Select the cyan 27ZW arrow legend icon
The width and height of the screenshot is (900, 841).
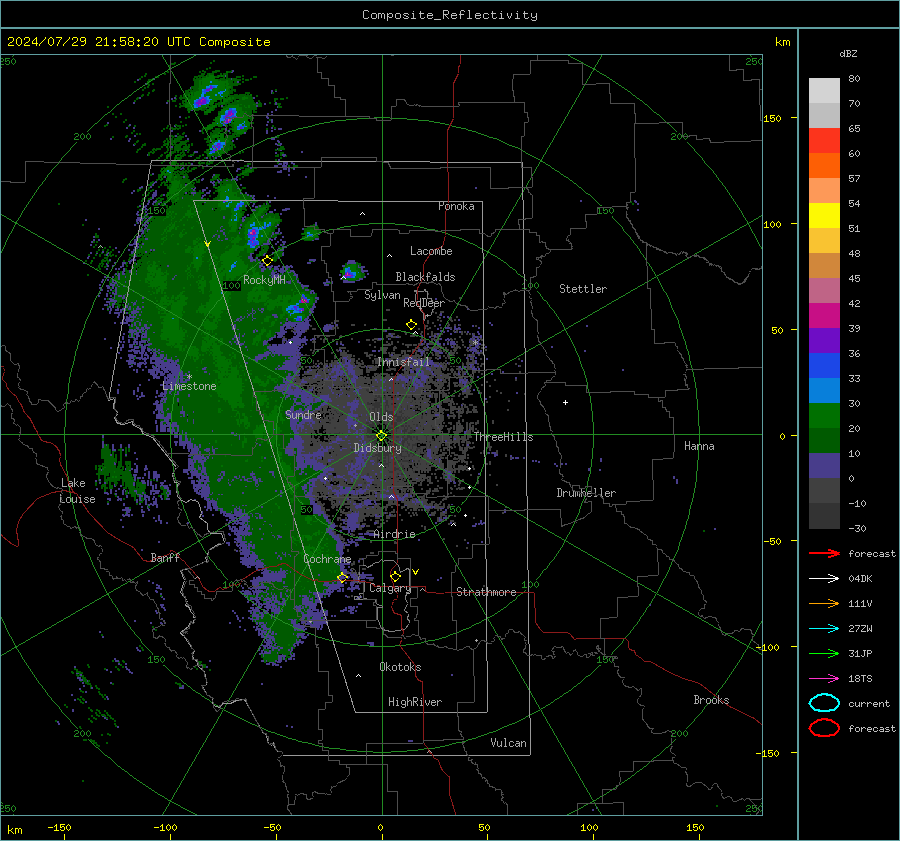(x=824, y=629)
